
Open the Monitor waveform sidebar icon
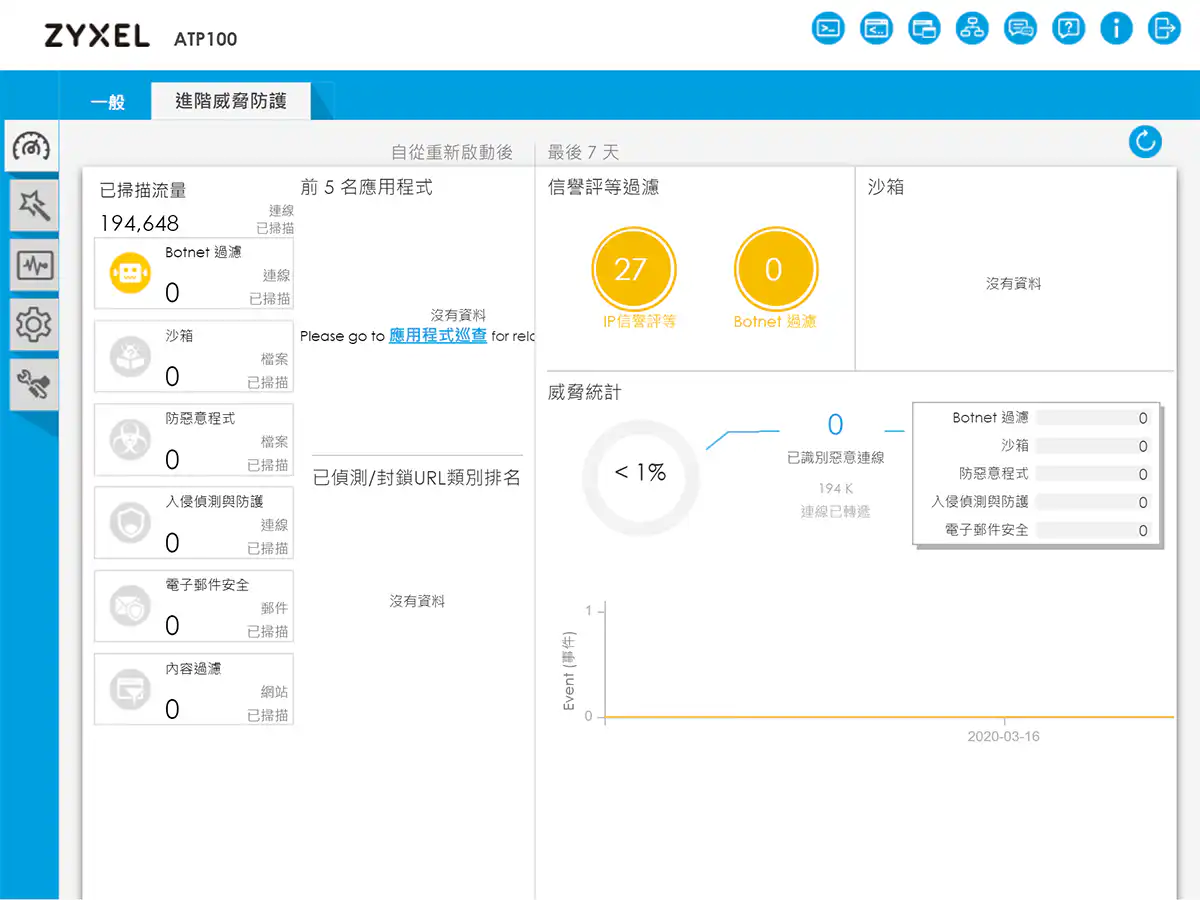pyautogui.click(x=33, y=266)
